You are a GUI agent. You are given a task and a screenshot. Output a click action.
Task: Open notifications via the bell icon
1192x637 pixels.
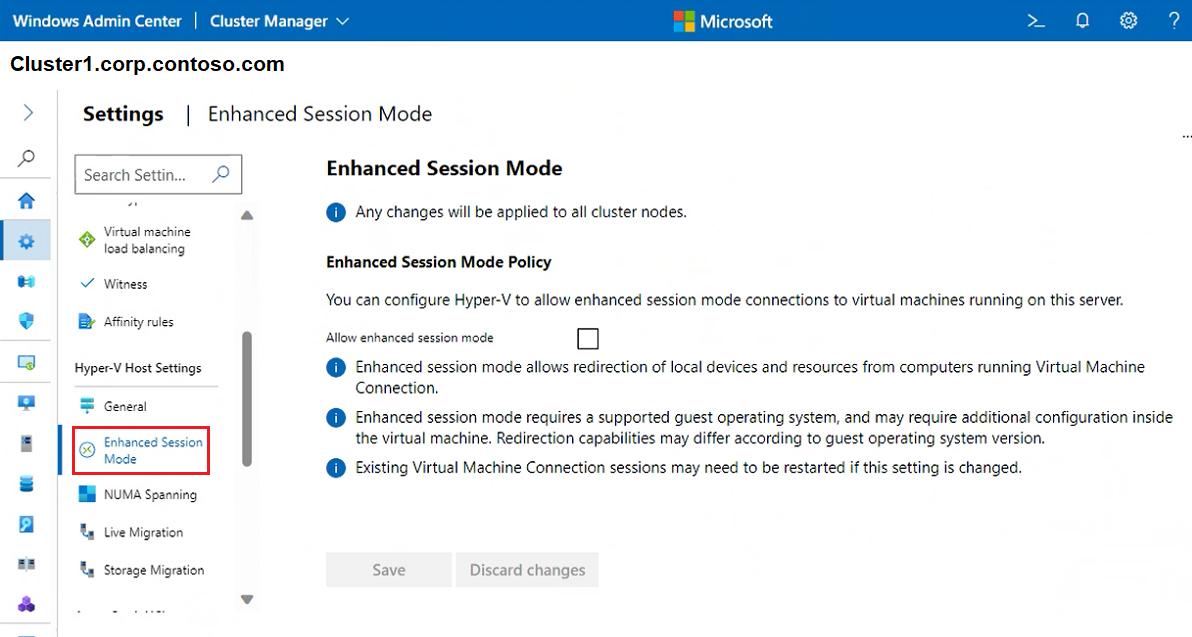(1082, 20)
